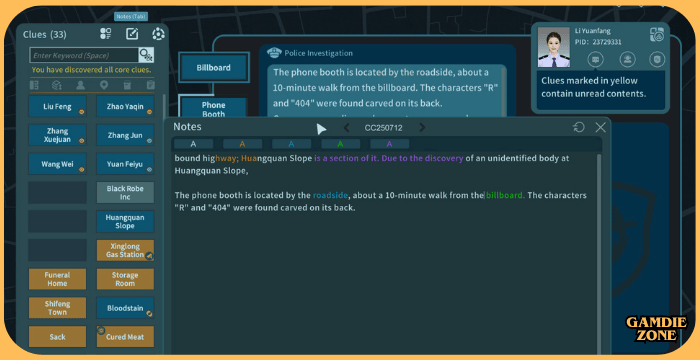Click the badge on the Xinglong Gas Station clue
The width and height of the screenshot is (700, 360).
click(x=150, y=256)
